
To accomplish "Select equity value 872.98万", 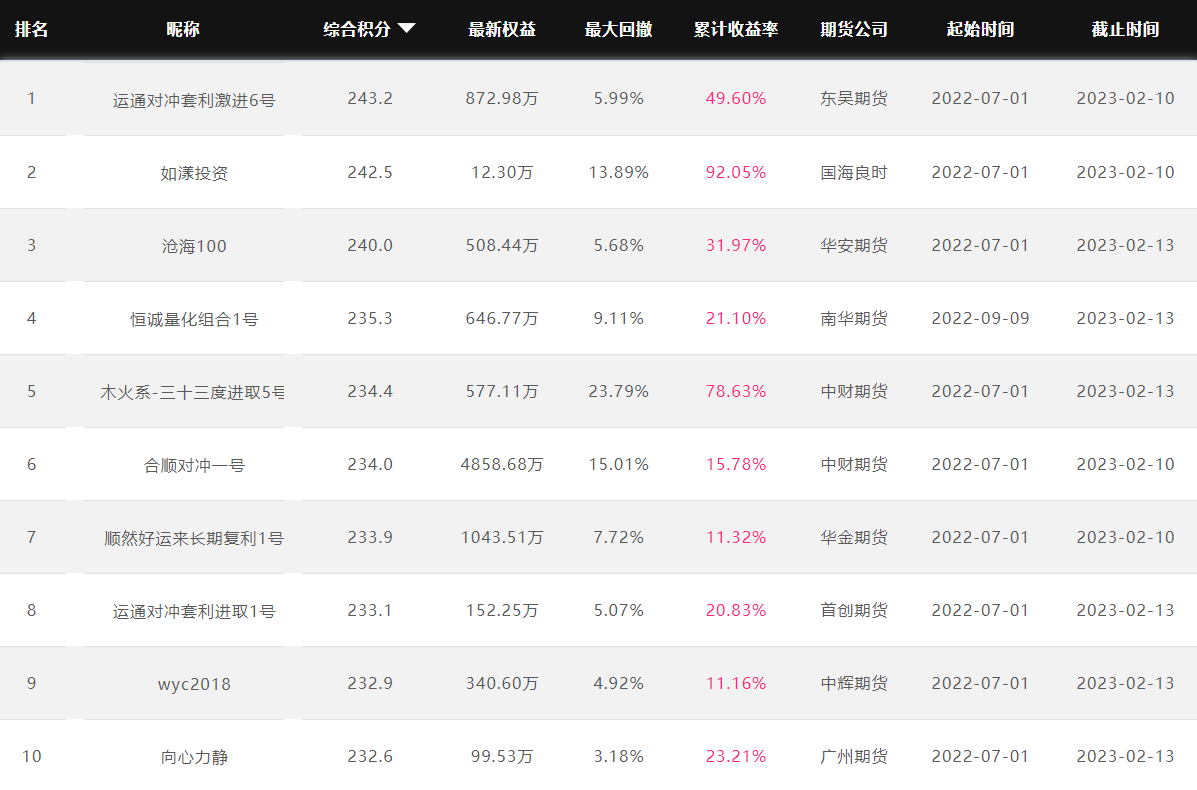I will 502,98.
